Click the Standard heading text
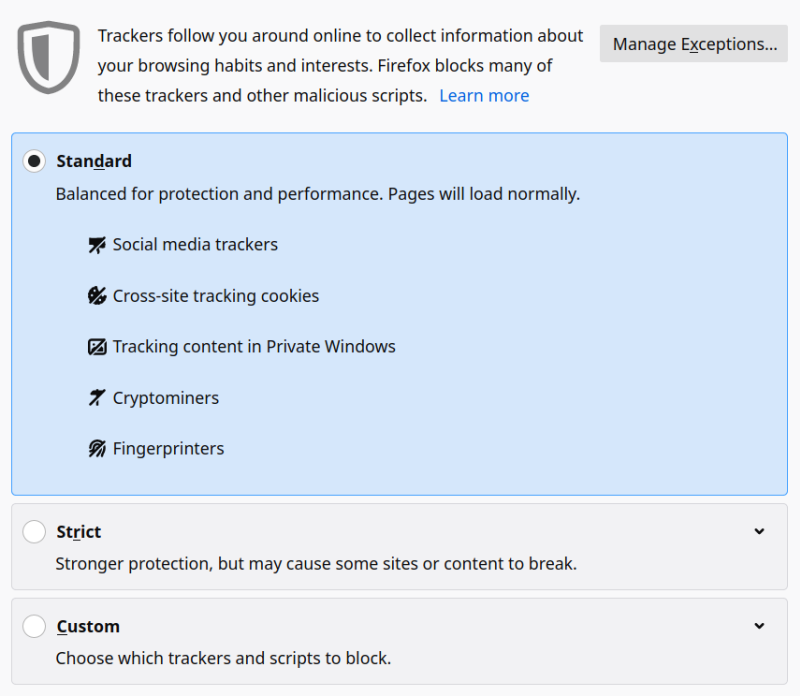Viewport: 800px width, 696px height. [x=93, y=161]
